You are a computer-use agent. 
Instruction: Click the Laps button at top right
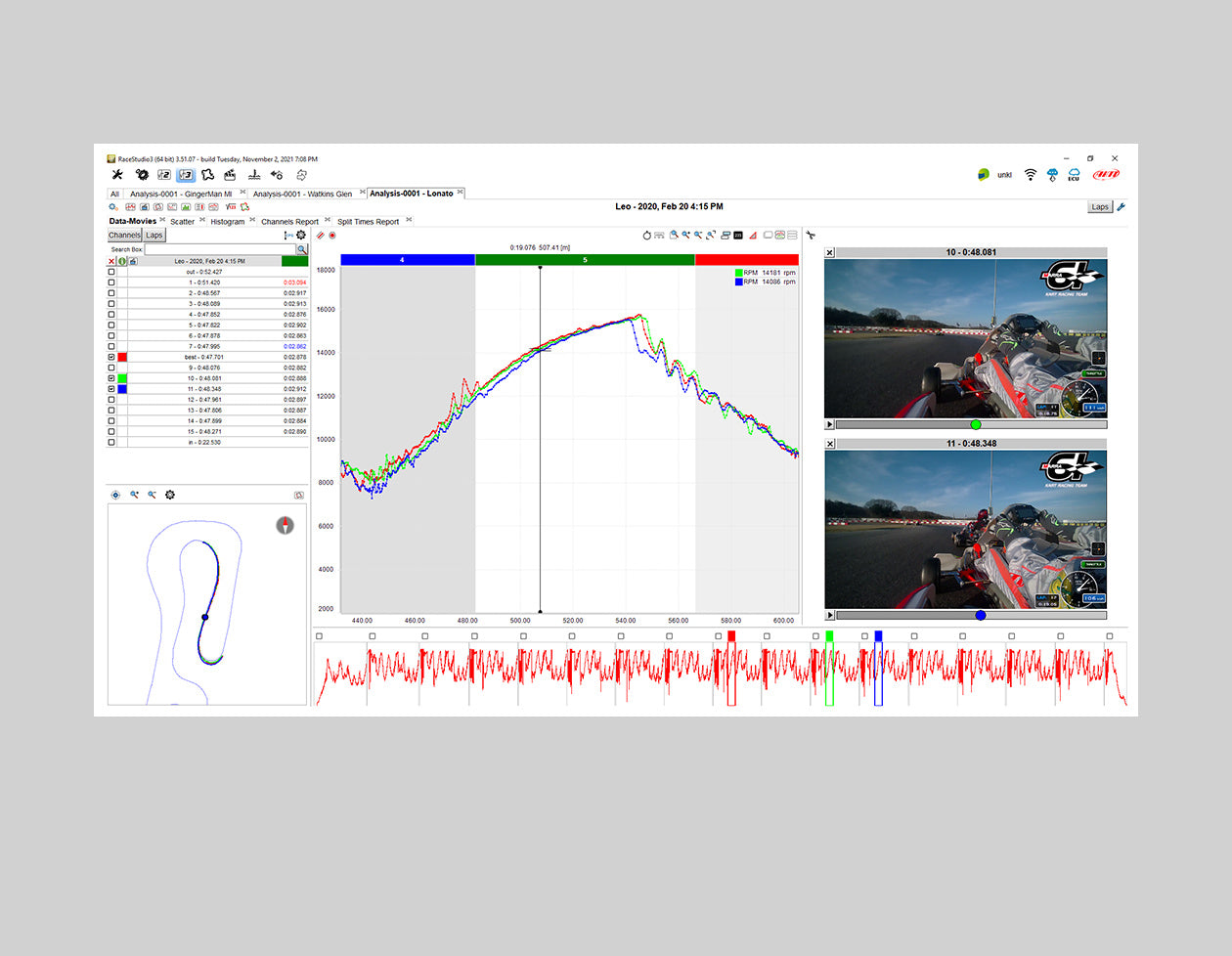click(1100, 207)
